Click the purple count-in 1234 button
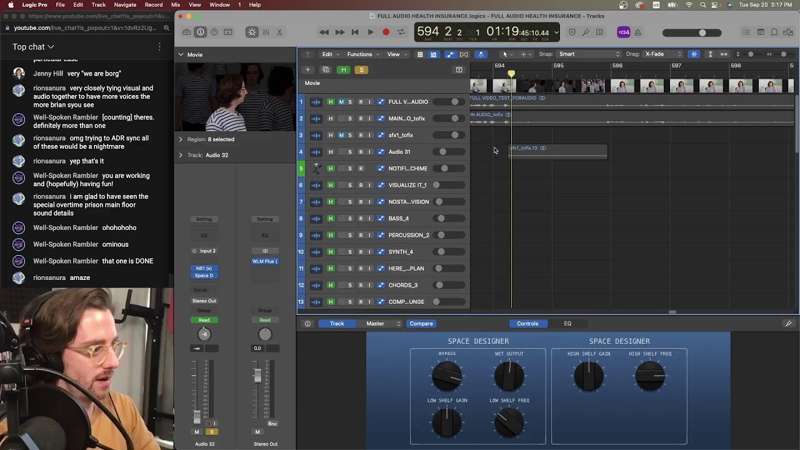Viewport: 800px width, 450px height. click(623, 32)
